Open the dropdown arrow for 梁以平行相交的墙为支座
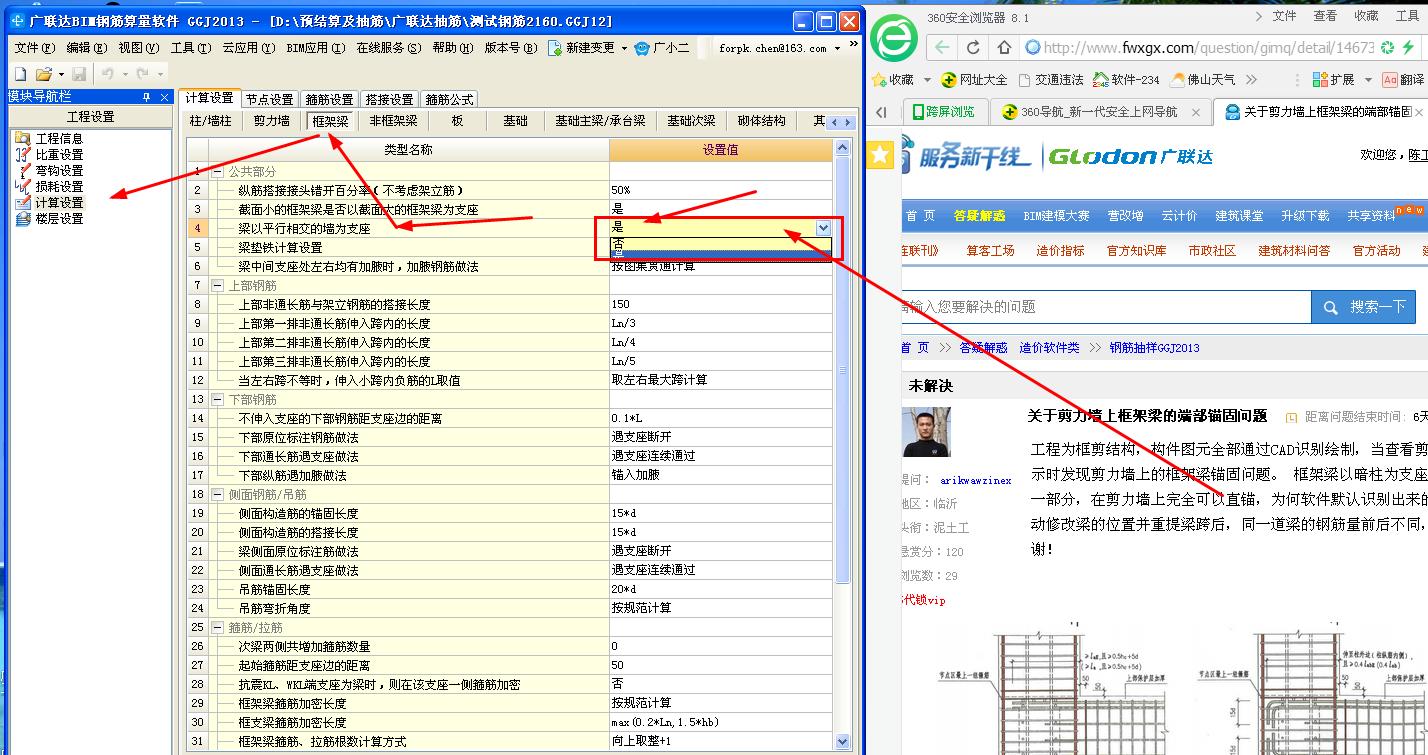This screenshot has width=1428, height=755. 823,228
